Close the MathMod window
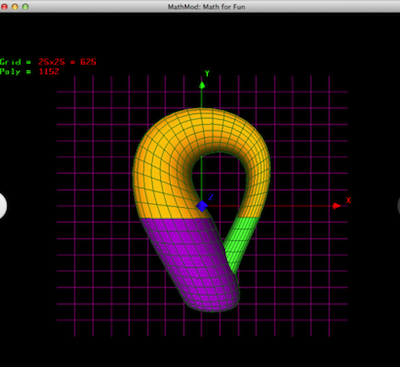Screen dimensions: 400x367 pyautogui.click(x=4, y=7)
